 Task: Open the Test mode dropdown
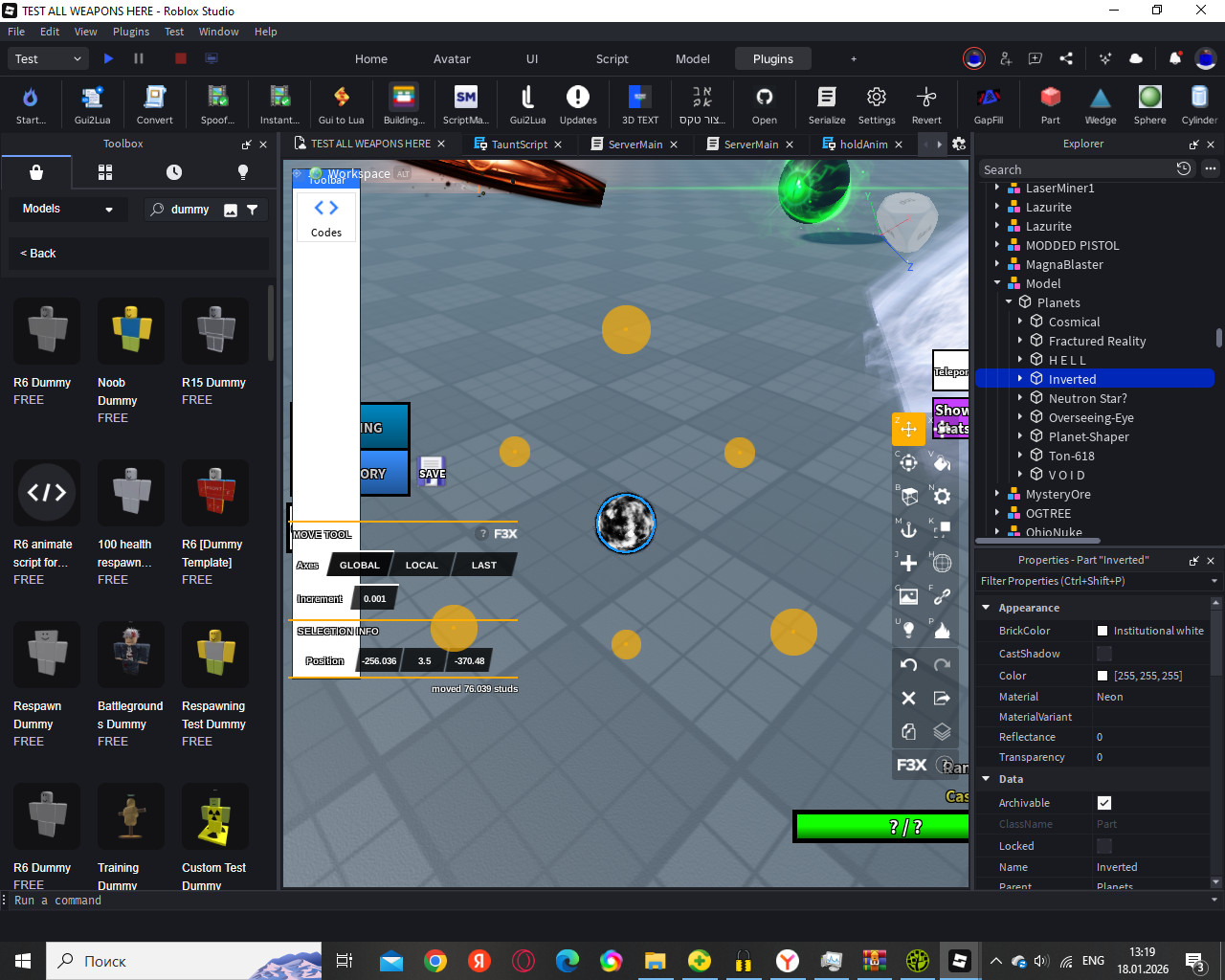click(x=49, y=58)
